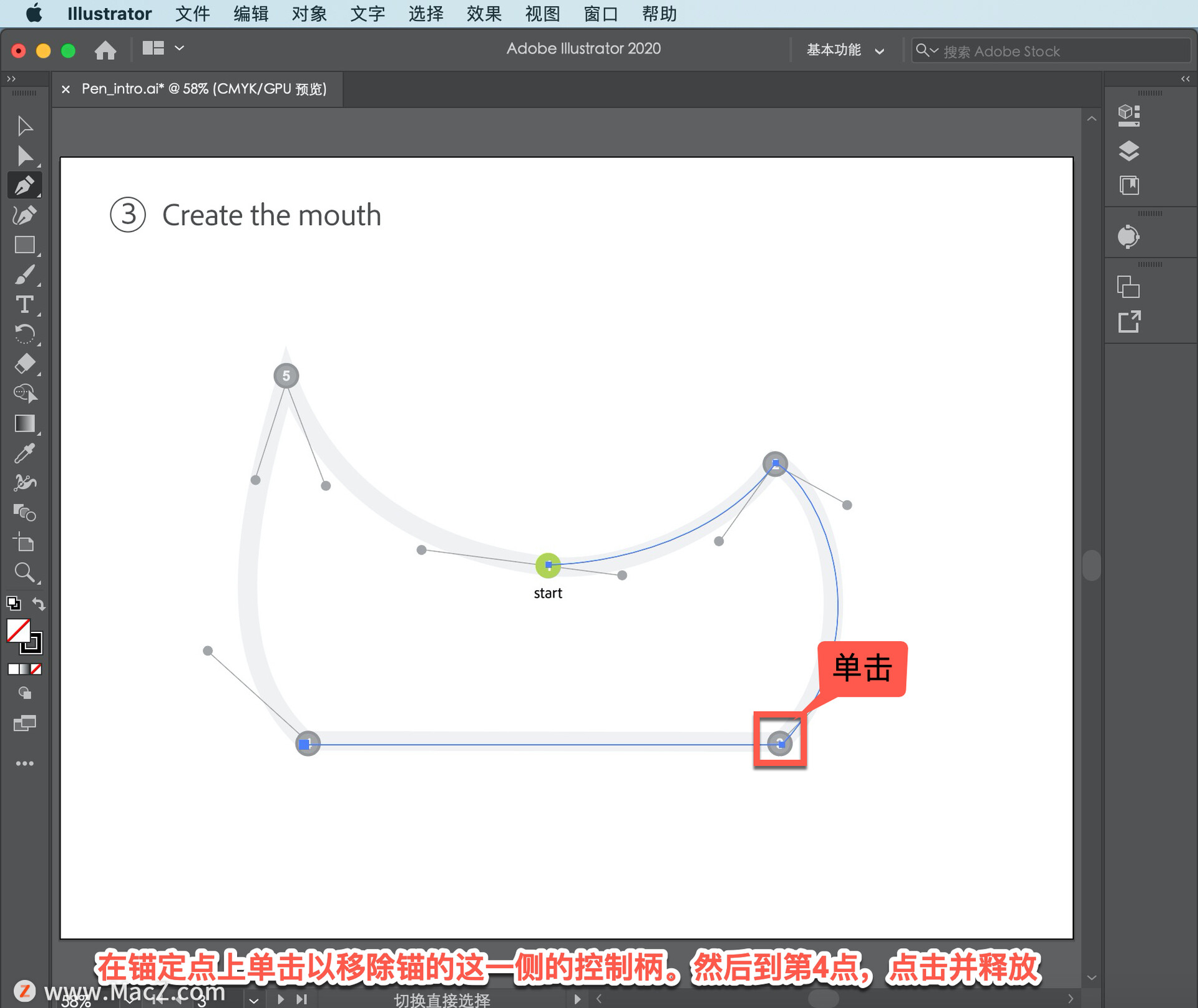Screen dimensions: 1198x1008
Task: Select the Curvature tool
Action: tap(25, 215)
